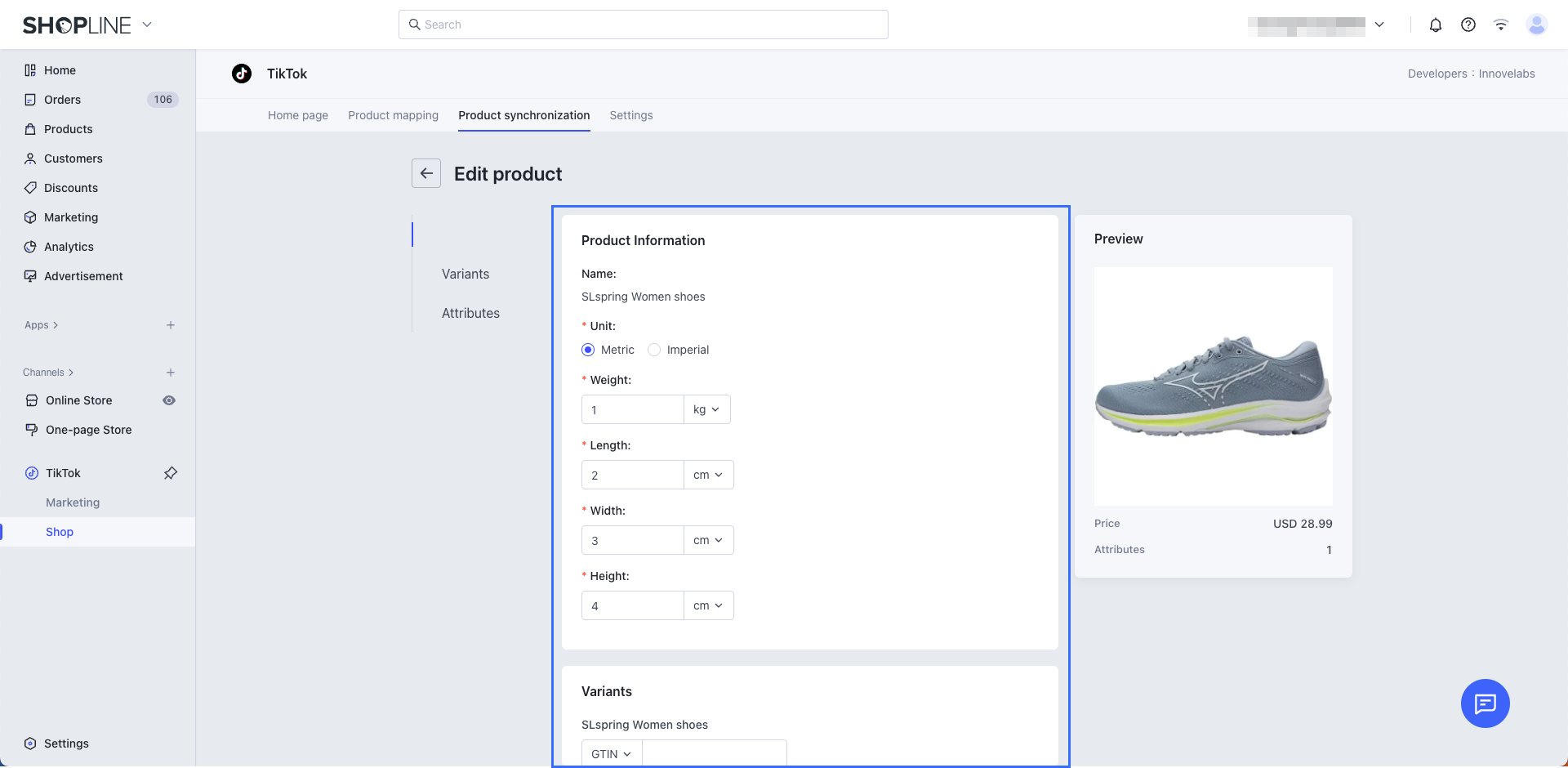Viewport: 1568px width, 768px height.
Task: Open the TikTok Settings tab
Action: pyautogui.click(x=630, y=115)
